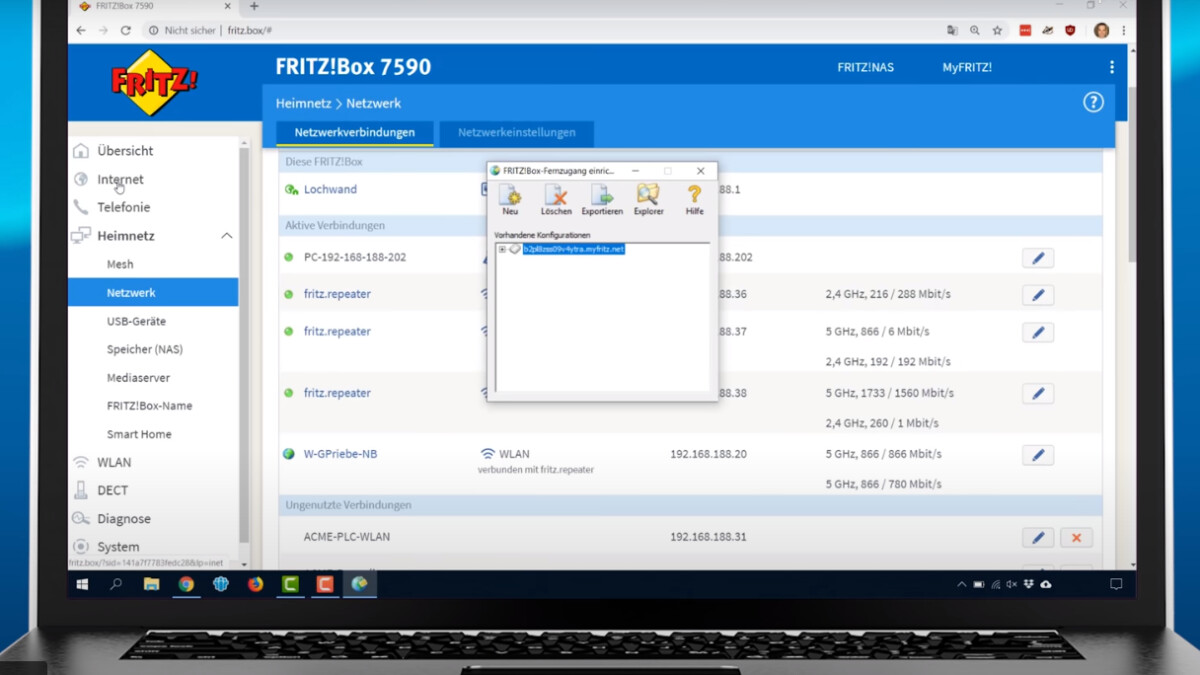
Task: Open the Lochwand device link
Action: point(330,190)
